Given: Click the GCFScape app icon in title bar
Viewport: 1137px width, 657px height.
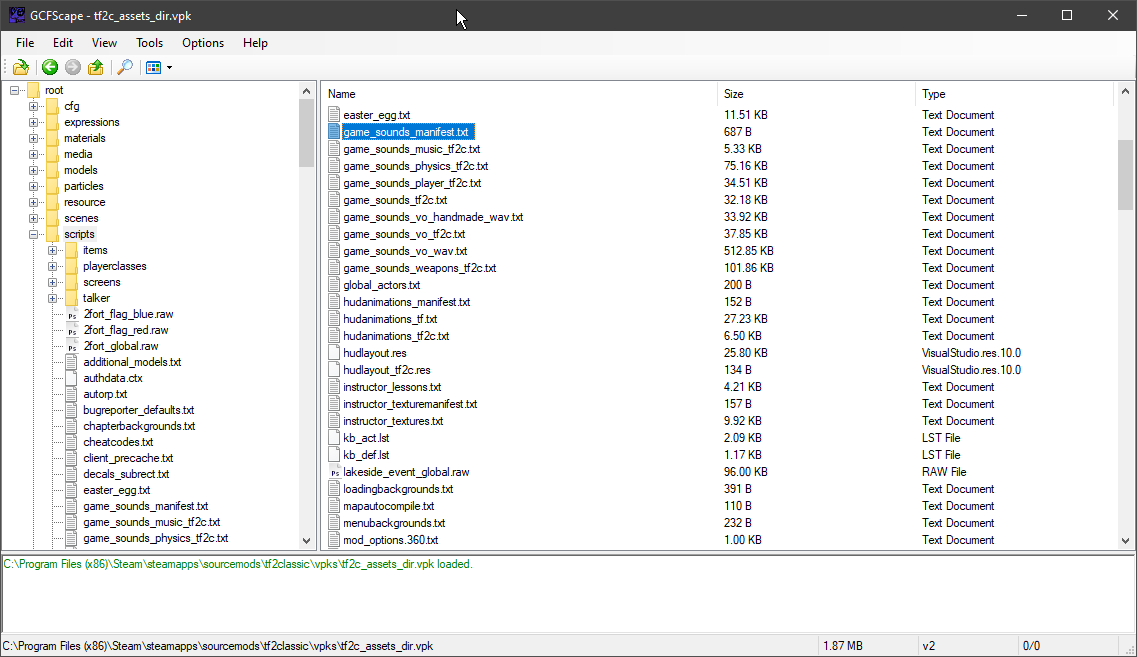Looking at the screenshot, I should [16, 15].
